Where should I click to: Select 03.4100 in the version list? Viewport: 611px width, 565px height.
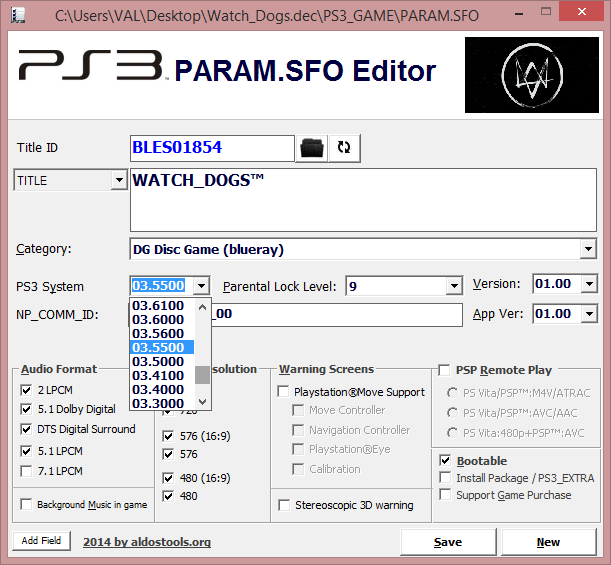tap(162, 376)
